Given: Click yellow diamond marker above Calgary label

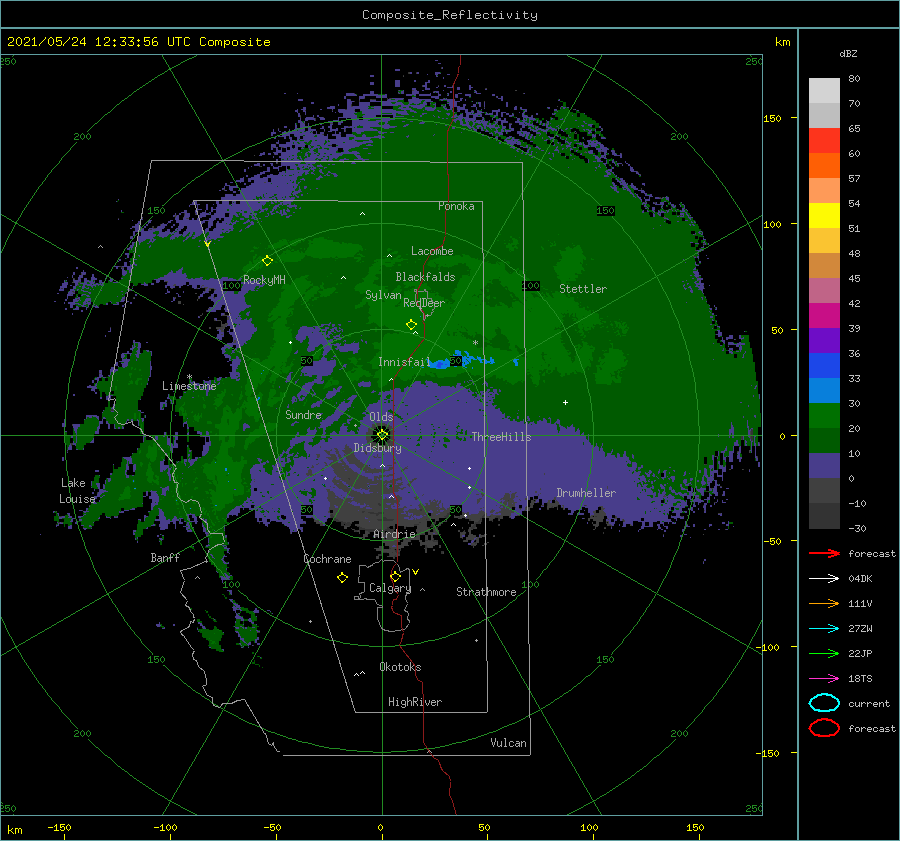Looking at the screenshot, I should pos(395,576).
